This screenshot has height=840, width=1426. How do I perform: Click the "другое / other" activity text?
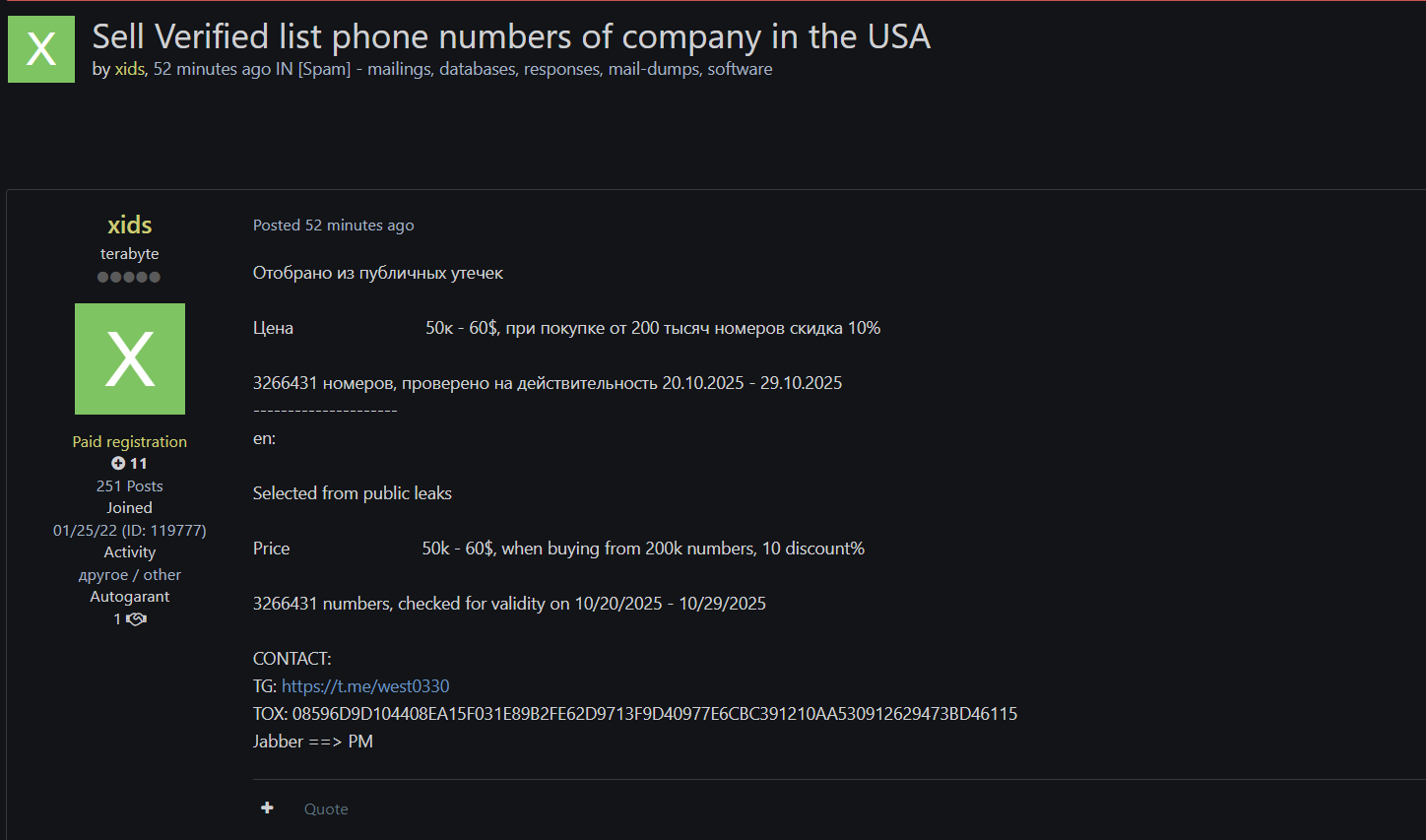tap(130, 575)
